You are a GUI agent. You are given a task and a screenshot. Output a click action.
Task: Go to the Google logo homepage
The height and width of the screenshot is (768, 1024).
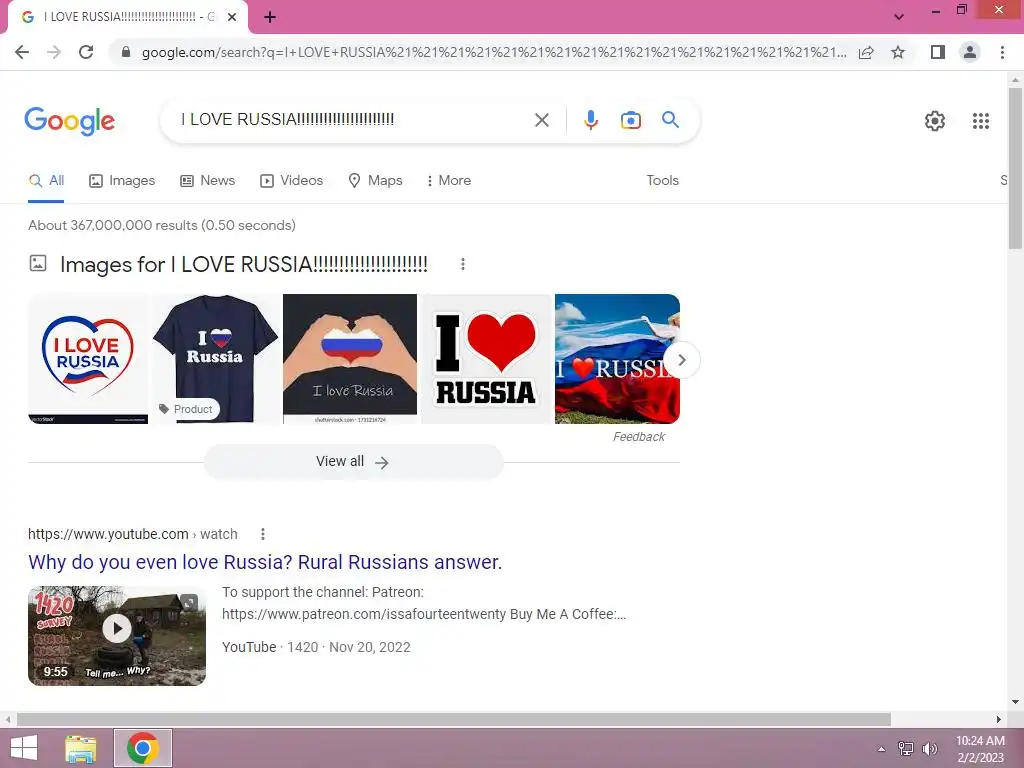point(69,121)
